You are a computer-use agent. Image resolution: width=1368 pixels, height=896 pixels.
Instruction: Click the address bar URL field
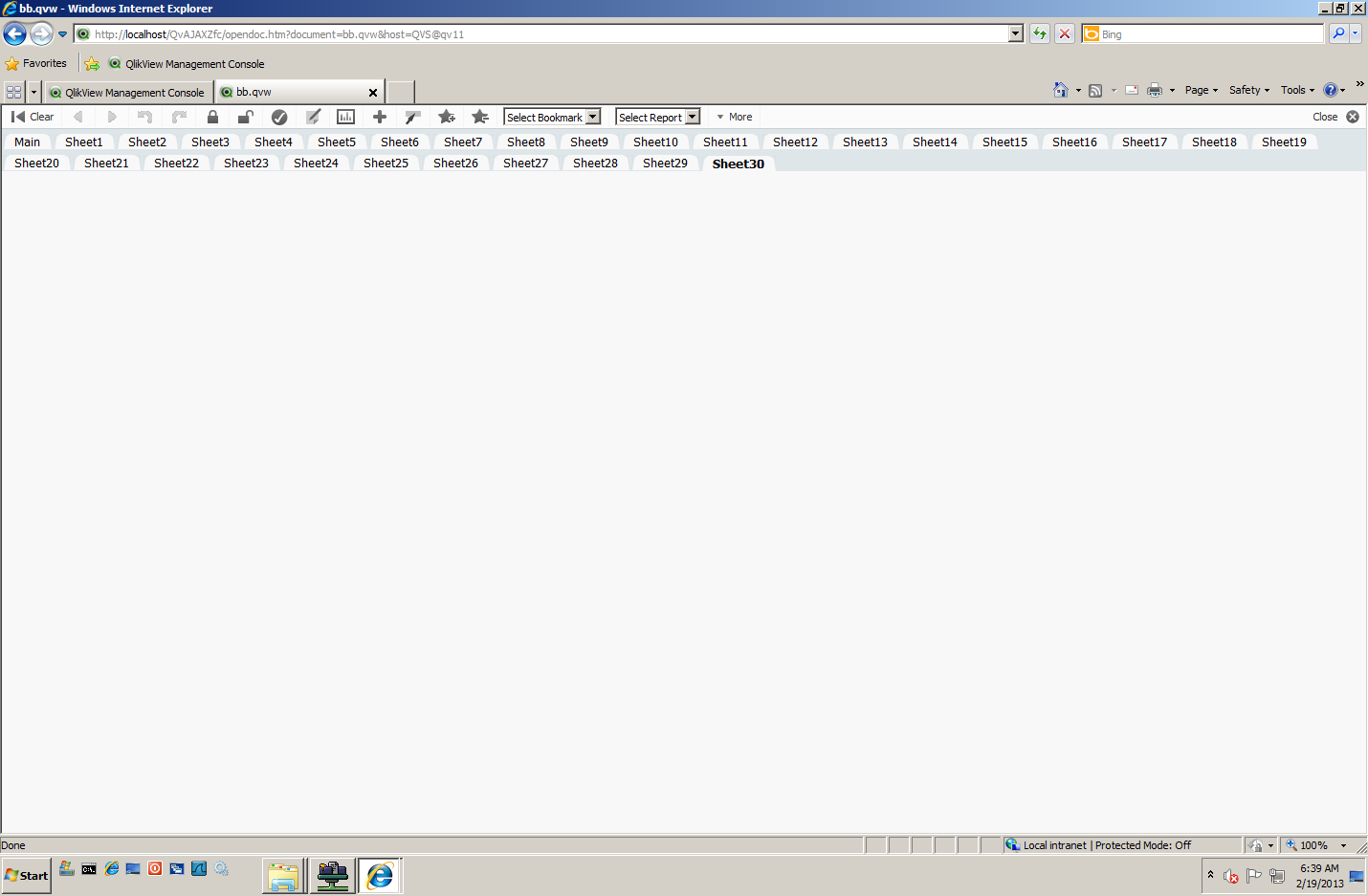[478, 33]
